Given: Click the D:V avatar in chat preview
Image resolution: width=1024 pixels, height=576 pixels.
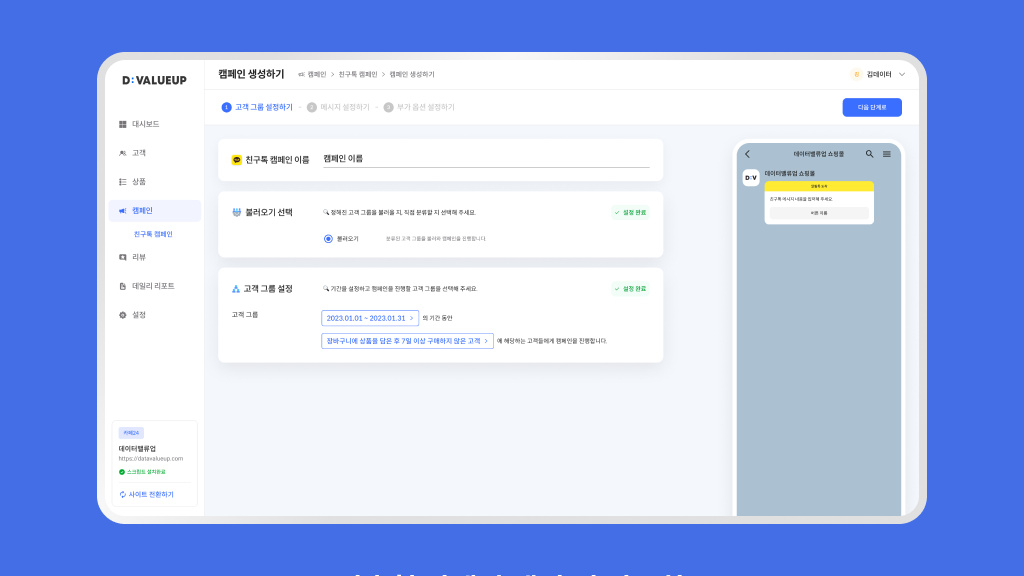Looking at the screenshot, I should (x=751, y=178).
